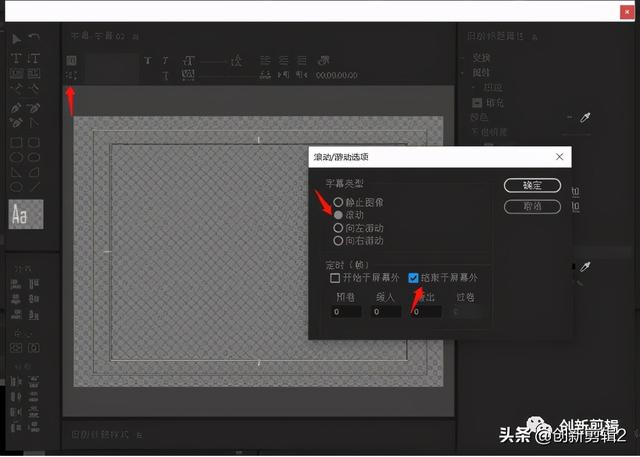
Task: Collapse the 属性 section arrow
Action: coord(462,73)
